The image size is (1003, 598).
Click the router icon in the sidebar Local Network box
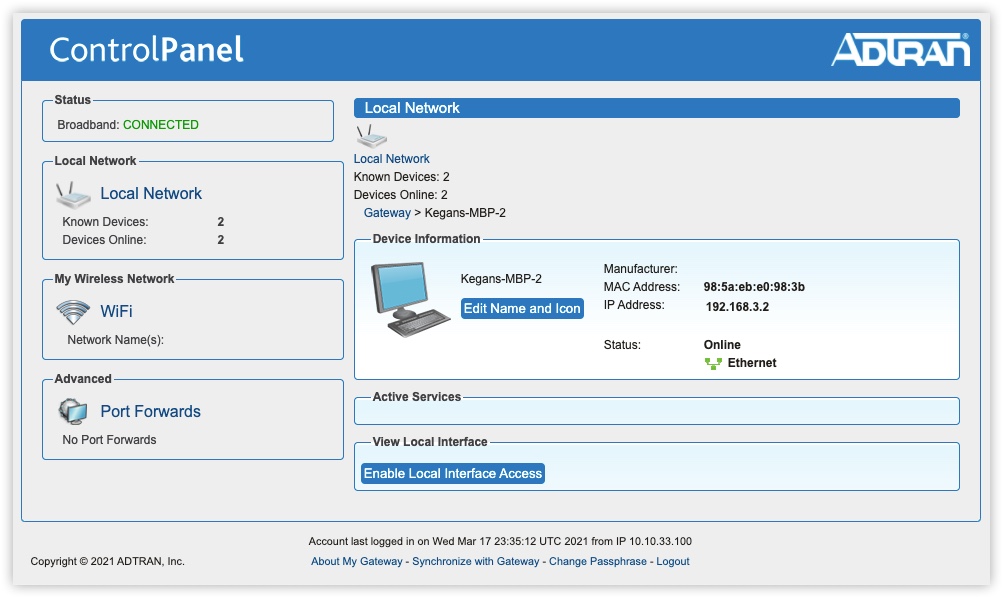(x=73, y=194)
